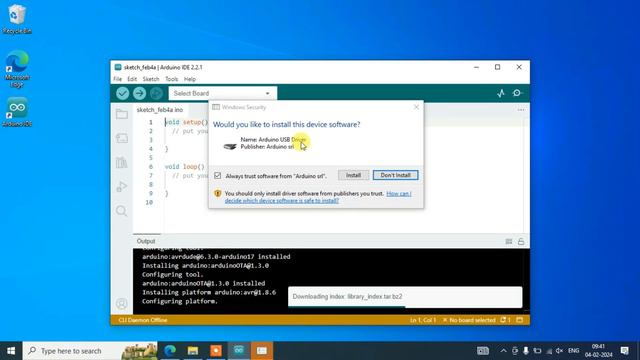
Task: Click the orange app icon in taskbar
Action: tap(216, 351)
